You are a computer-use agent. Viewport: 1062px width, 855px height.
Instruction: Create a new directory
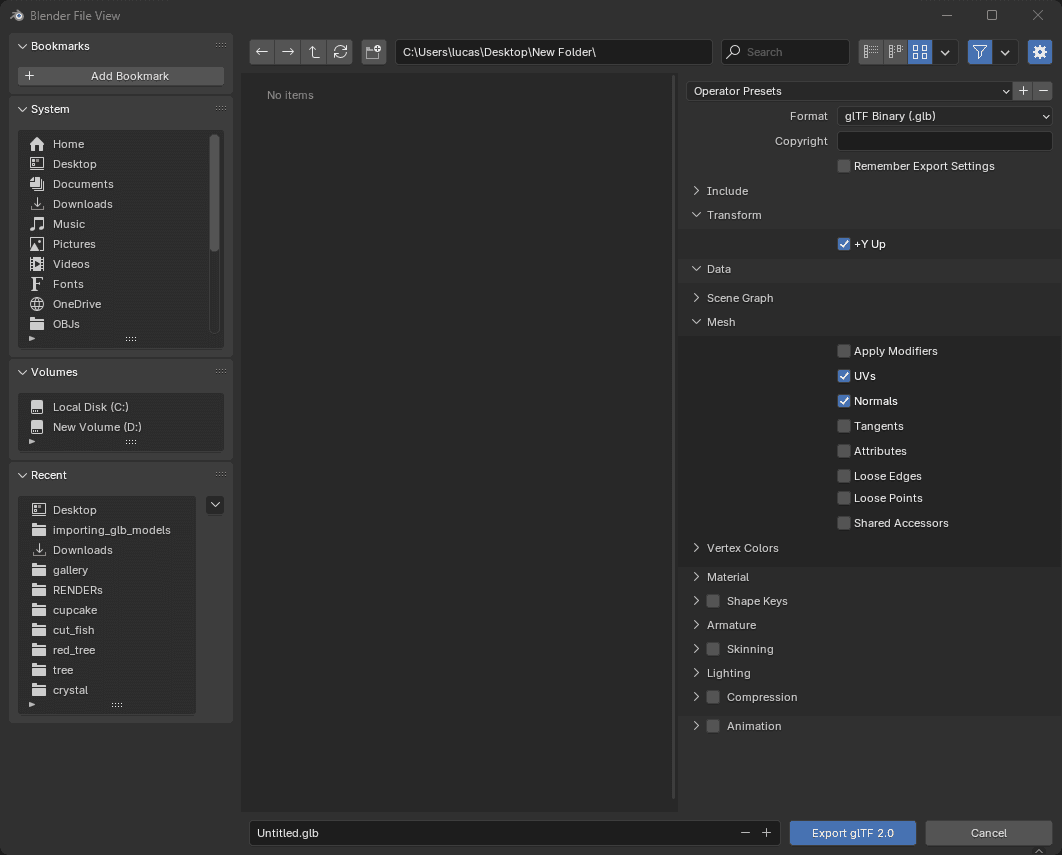coord(373,52)
